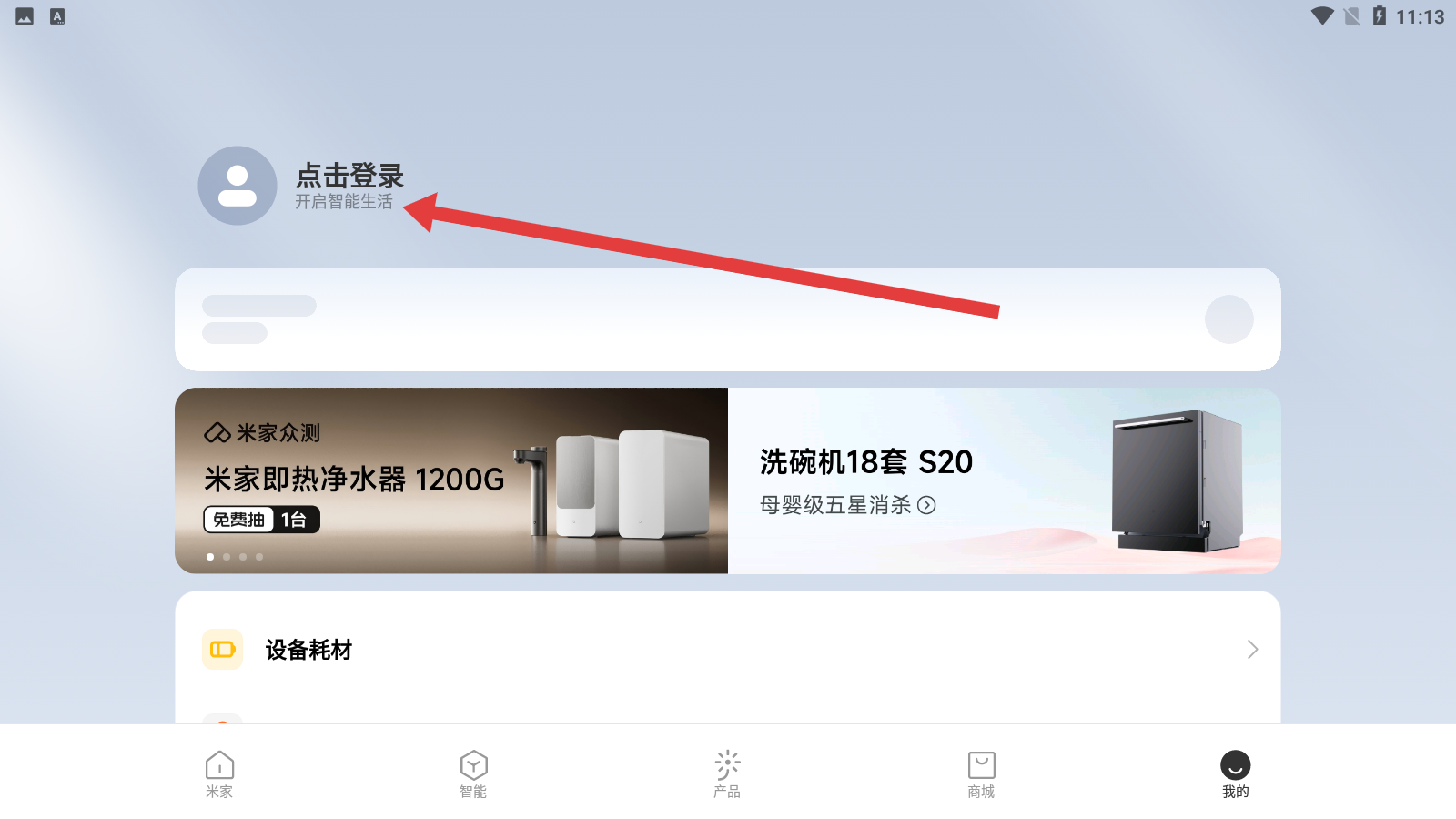Click the 母婴级五星消杀 arrow circle
The width and height of the screenshot is (1456, 819).
tap(926, 505)
